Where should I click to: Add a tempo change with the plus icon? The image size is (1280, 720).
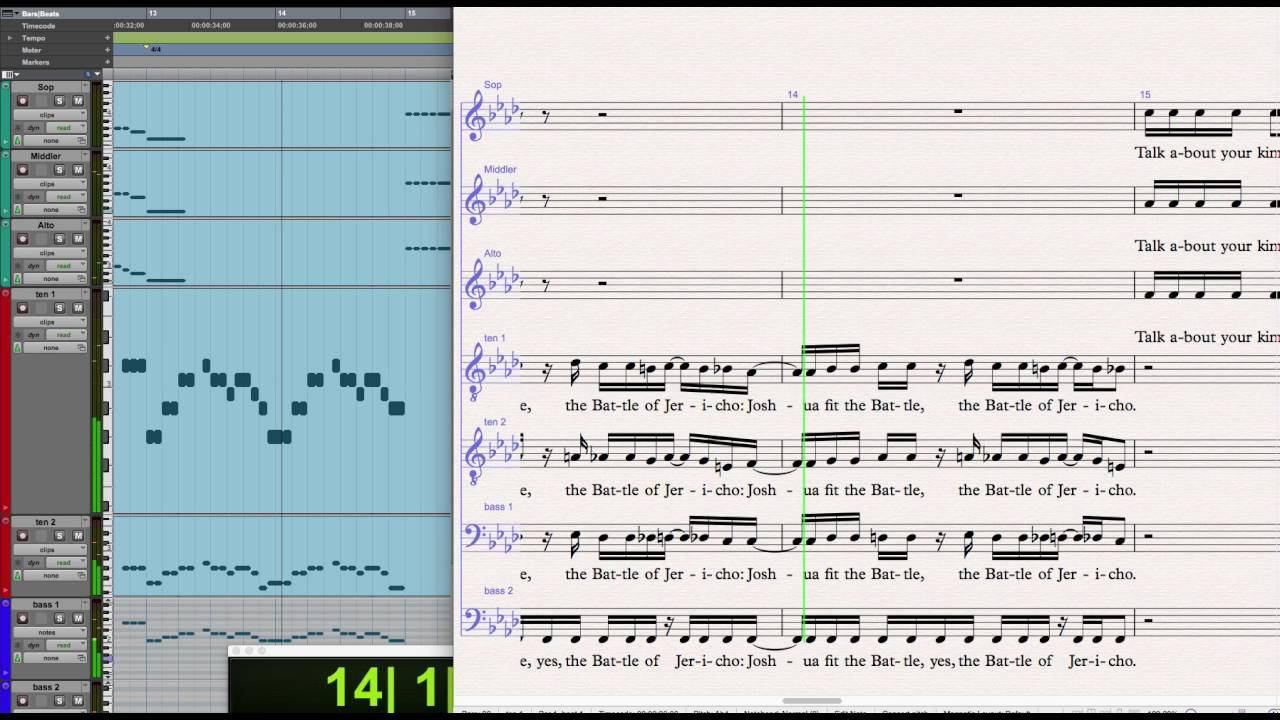click(108, 38)
